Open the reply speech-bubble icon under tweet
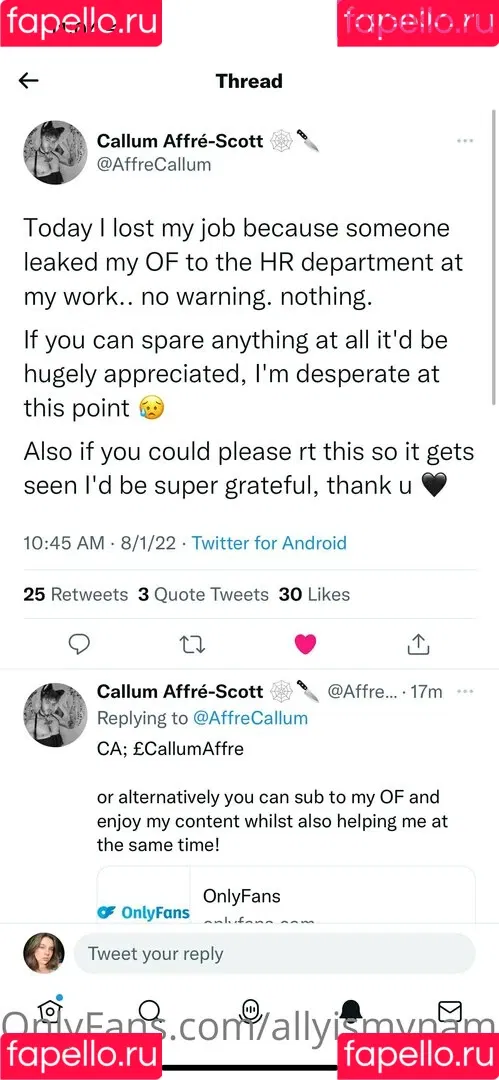499x1080 pixels. pyautogui.click(x=81, y=644)
